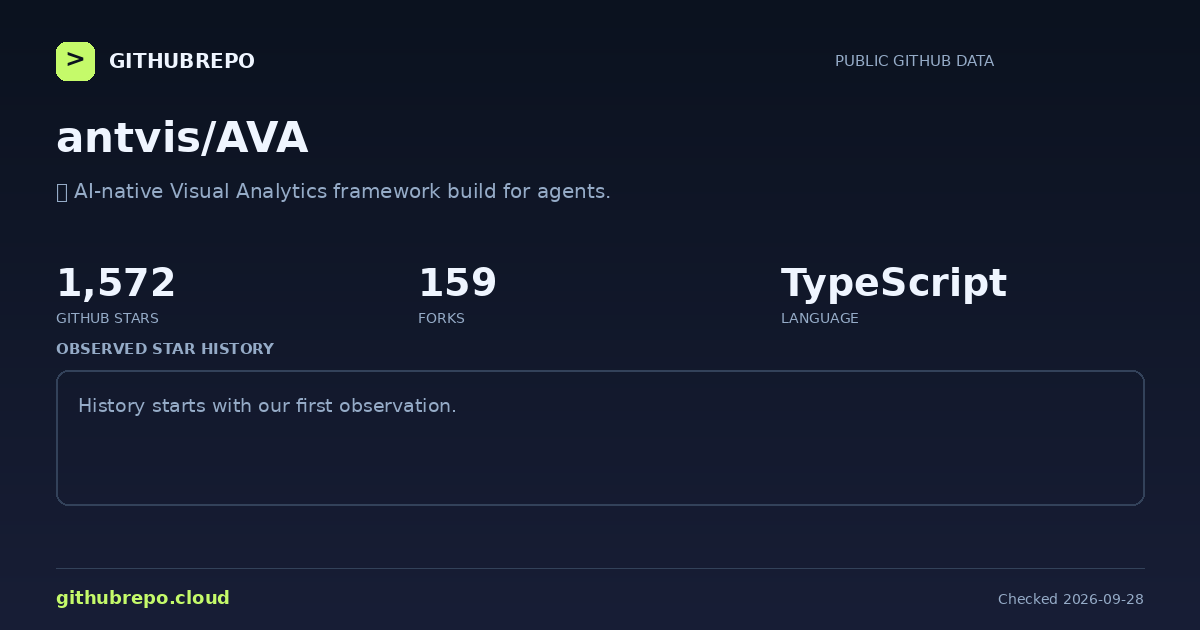1200x630 pixels.
Task: Click the emoji icon before the description
Action: [62, 191]
